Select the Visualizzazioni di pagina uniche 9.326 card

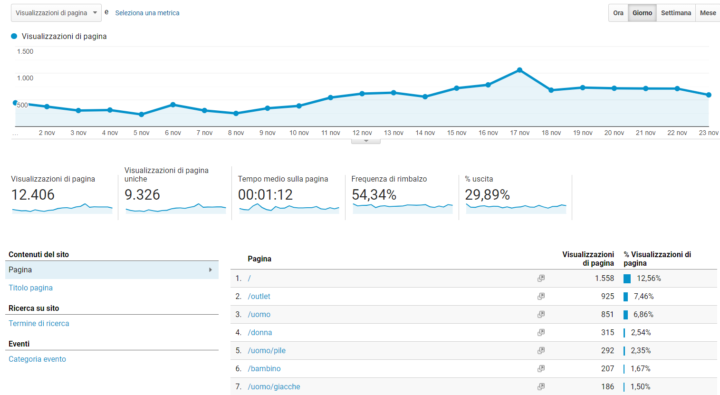point(175,192)
